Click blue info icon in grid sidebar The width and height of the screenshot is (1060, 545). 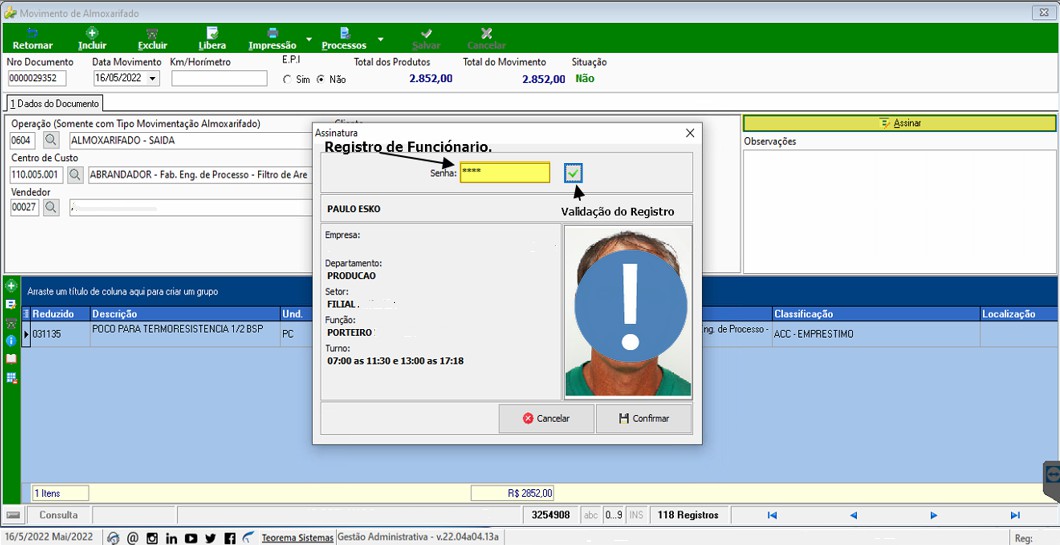tap(11, 341)
